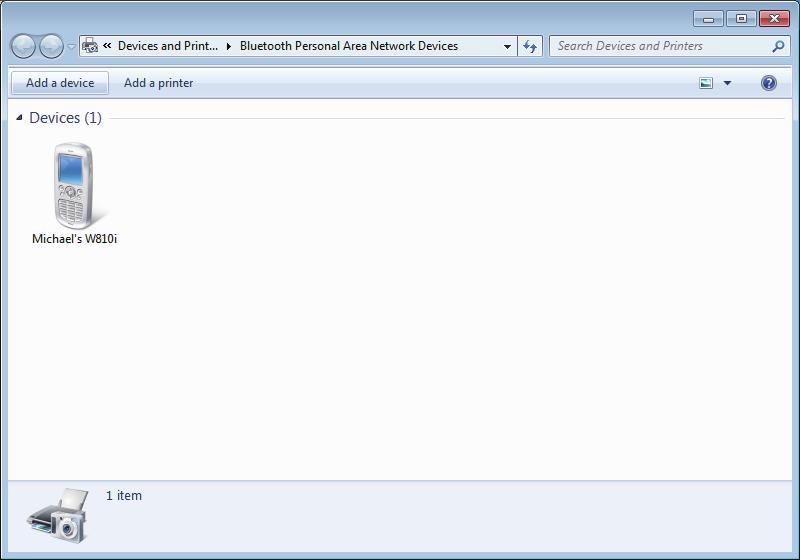Select the Michael's W810i phone icon
800x560 pixels.
tap(74, 186)
